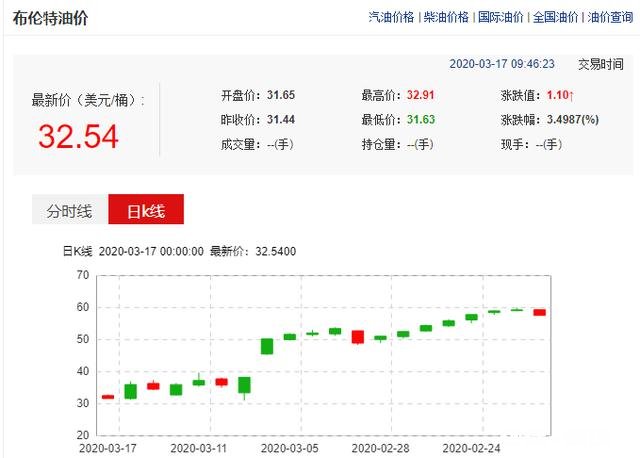Select the 最高价 value 32.91
The height and width of the screenshot is (458, 640).
(x=423, y=96)
